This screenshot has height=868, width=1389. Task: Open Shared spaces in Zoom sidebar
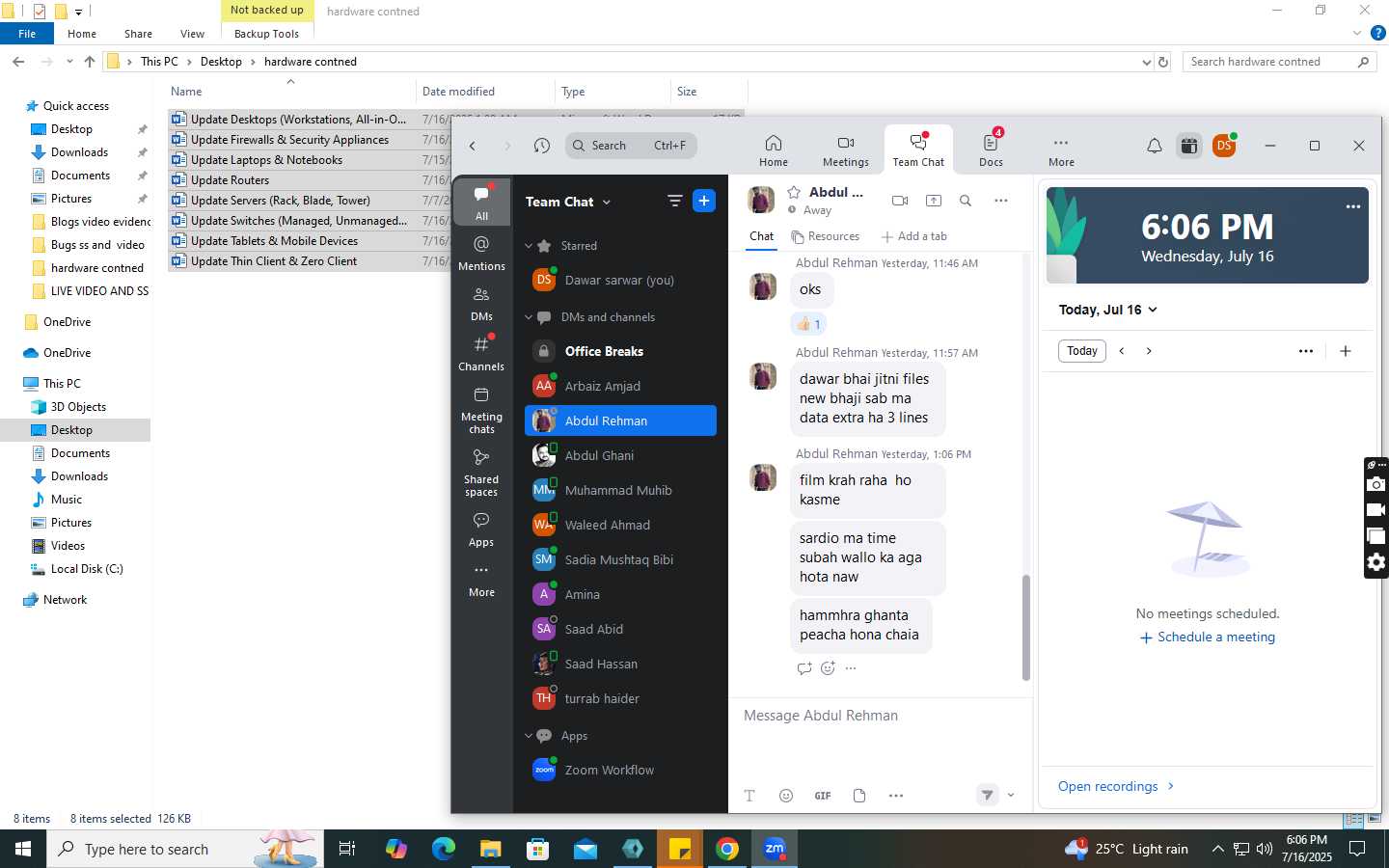click(481, 473)
